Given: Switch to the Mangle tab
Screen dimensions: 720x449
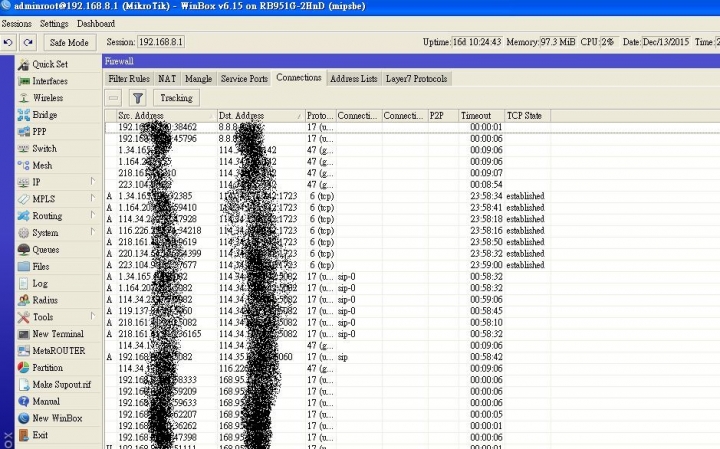Looking at the screenshot, I should point(198,79).
